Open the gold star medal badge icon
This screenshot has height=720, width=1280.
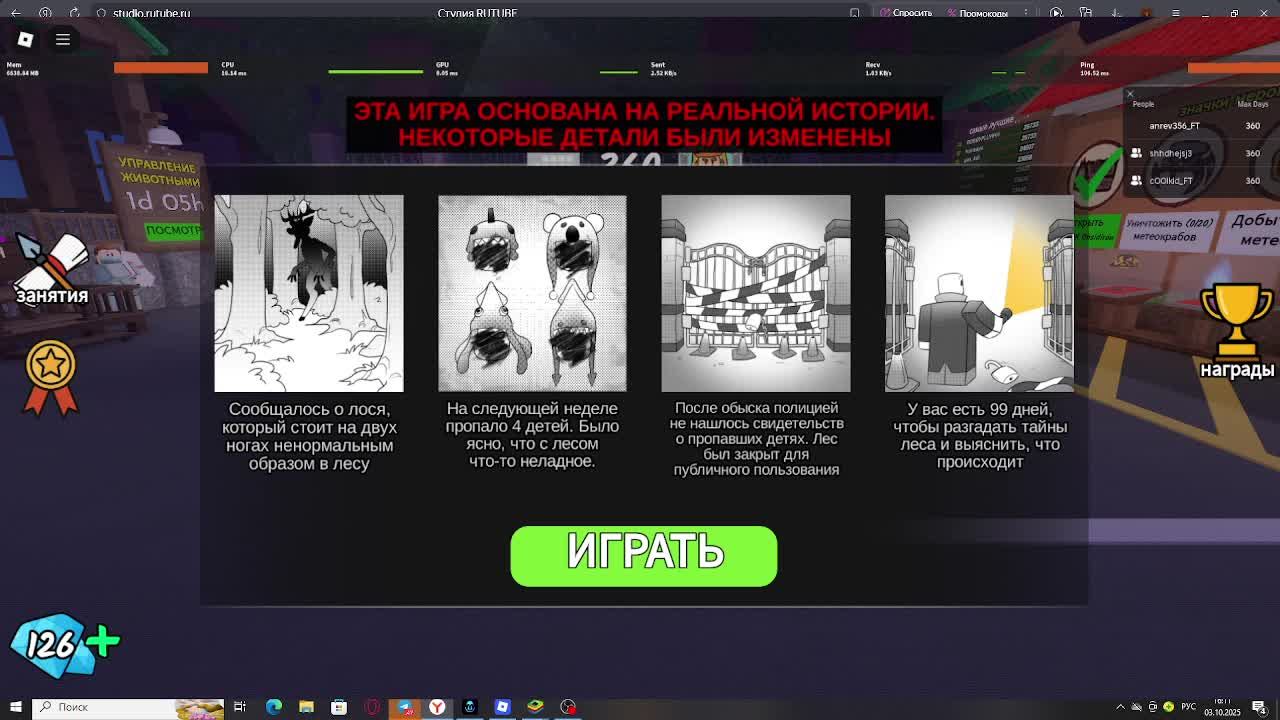pyautogui.click(x=50, y=377)
